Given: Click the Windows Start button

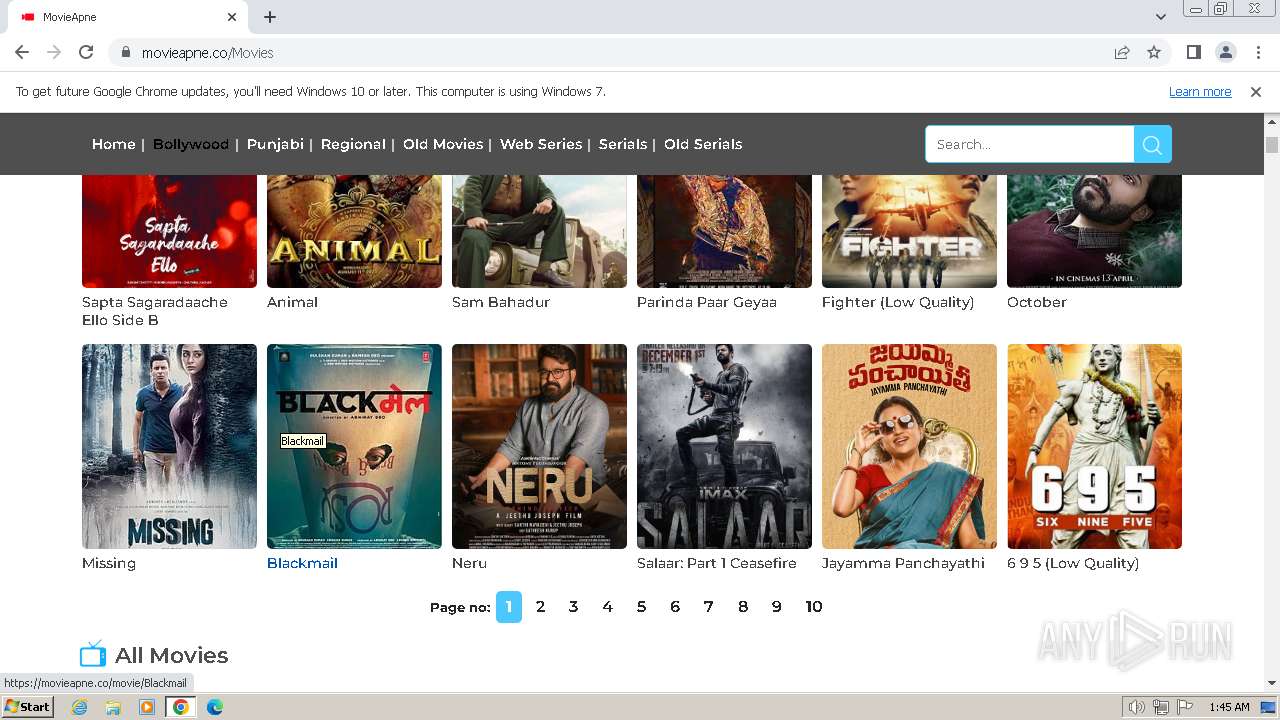Looking at the screenshot, I should pyautogui.click(x=27, y=707).
